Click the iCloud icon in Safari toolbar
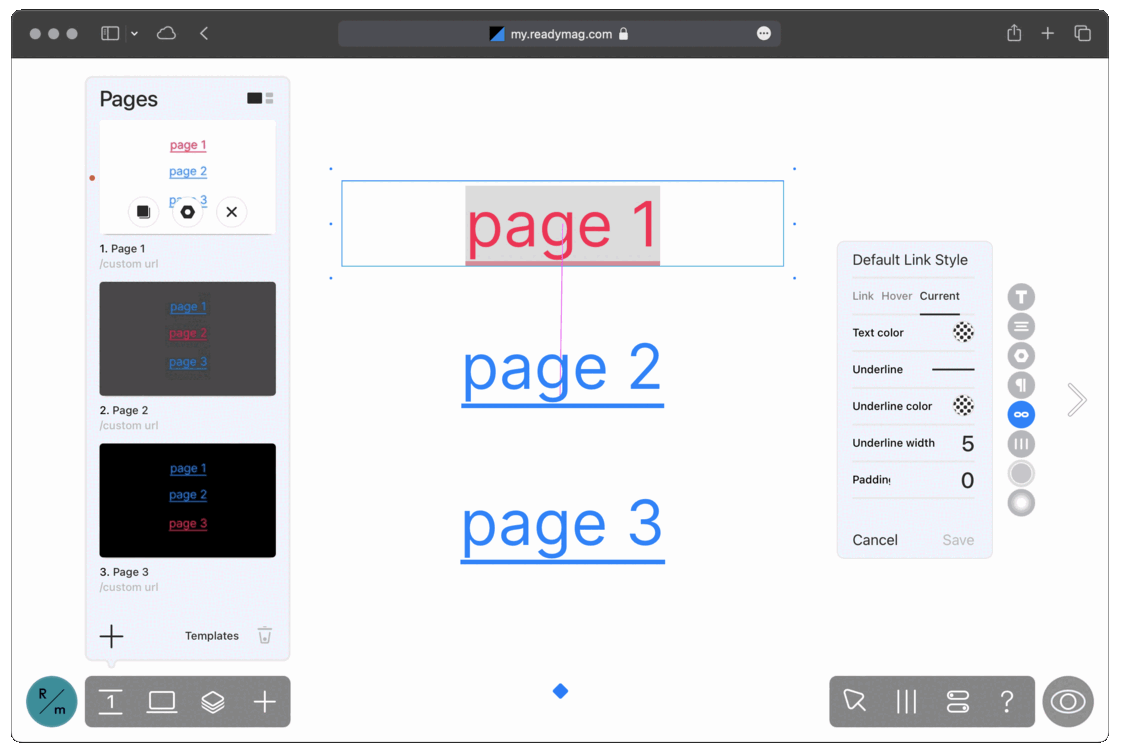The image size is (1122, 743). (166, 34)
